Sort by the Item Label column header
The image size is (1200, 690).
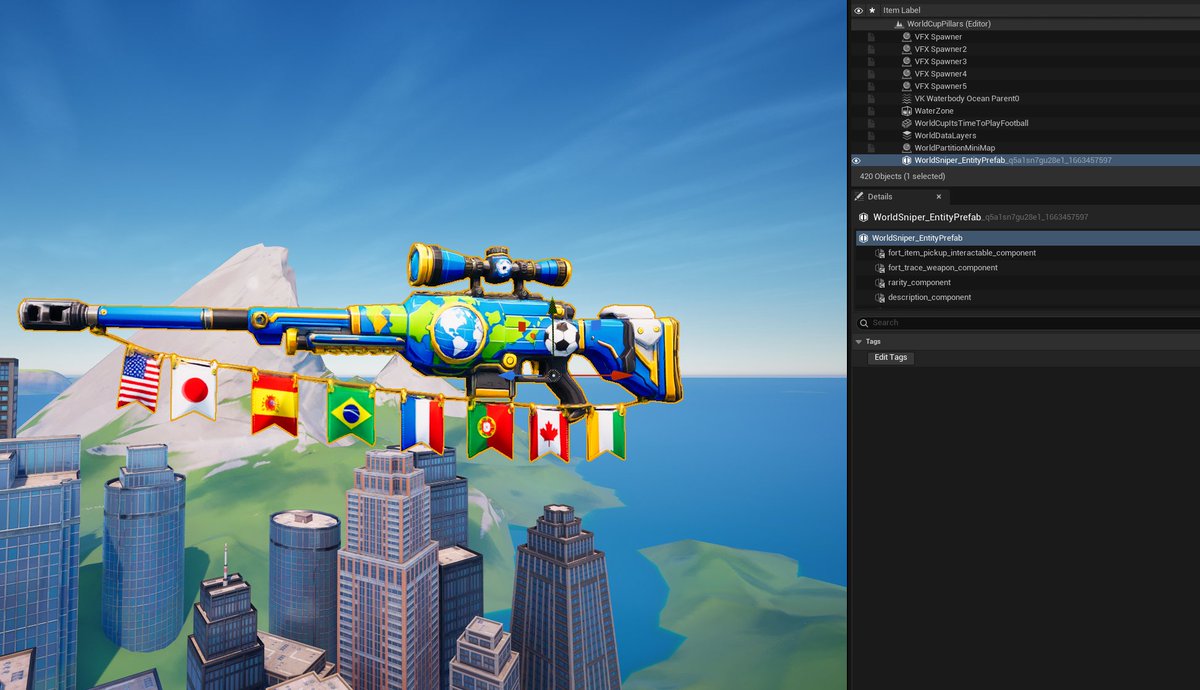pos(902,10)
